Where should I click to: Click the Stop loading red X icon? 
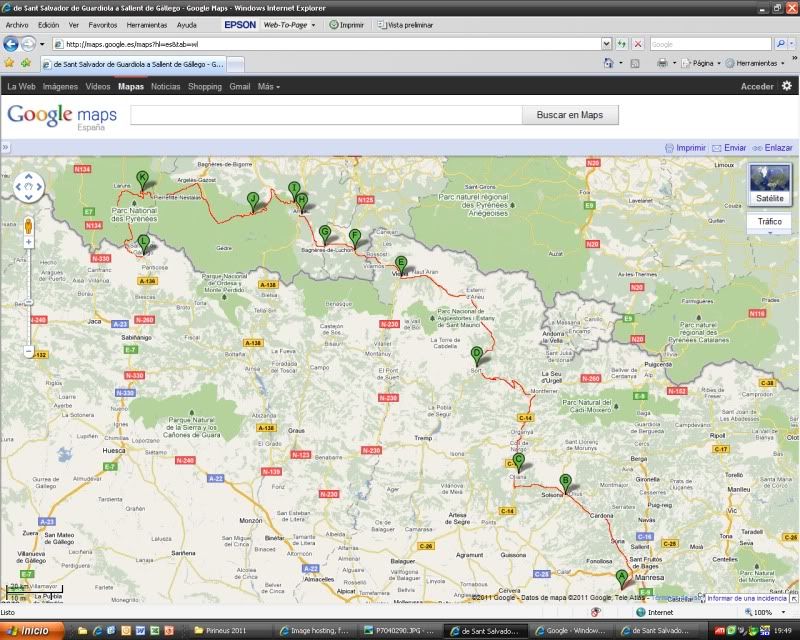point(638,44)
